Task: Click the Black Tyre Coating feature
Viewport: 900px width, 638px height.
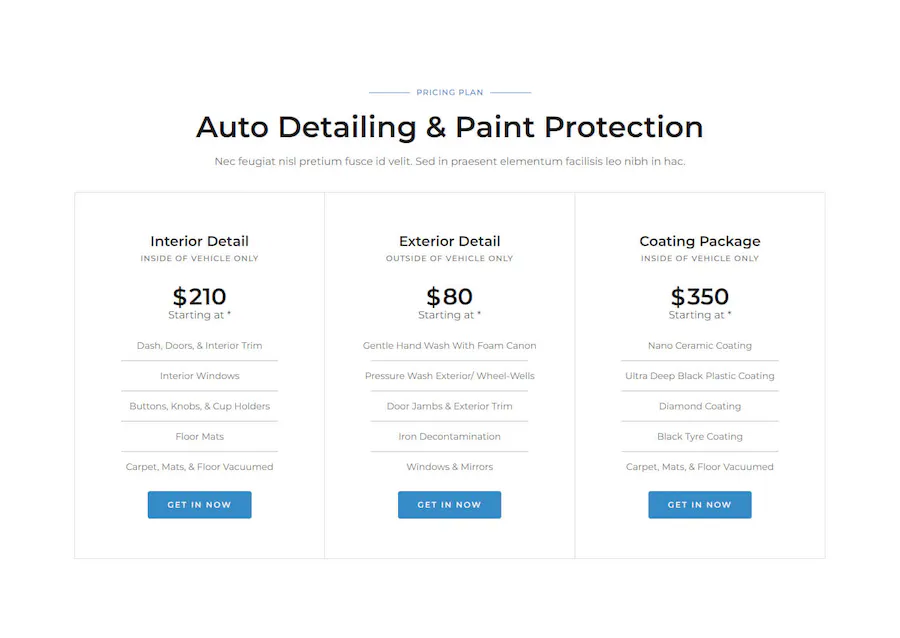Action: [x=700, y=437]
